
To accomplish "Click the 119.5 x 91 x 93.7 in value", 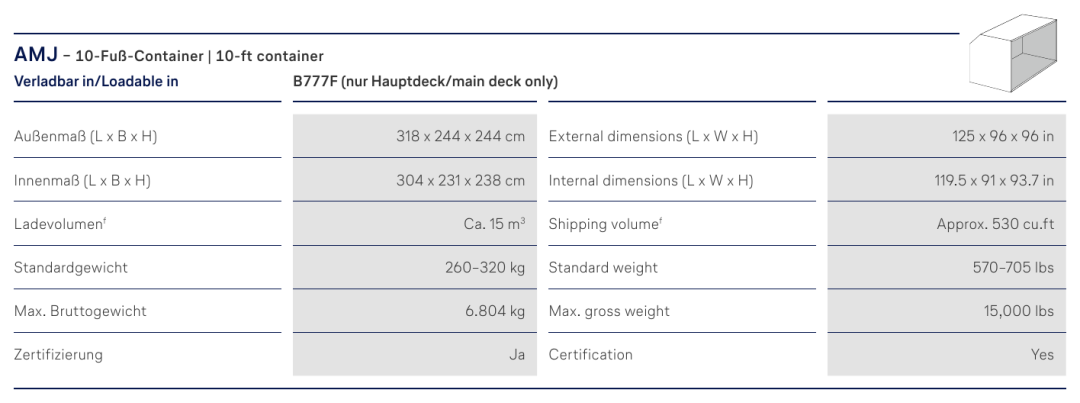I will [994, 180].
